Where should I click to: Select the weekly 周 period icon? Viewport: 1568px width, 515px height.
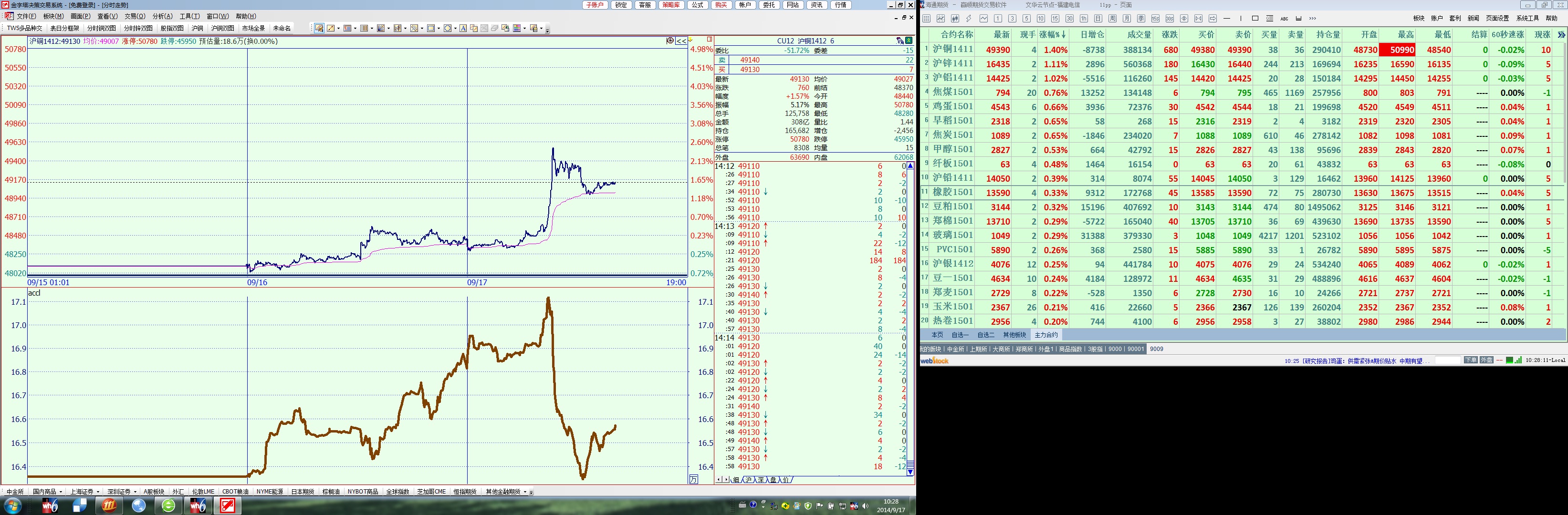point(1113,18)
